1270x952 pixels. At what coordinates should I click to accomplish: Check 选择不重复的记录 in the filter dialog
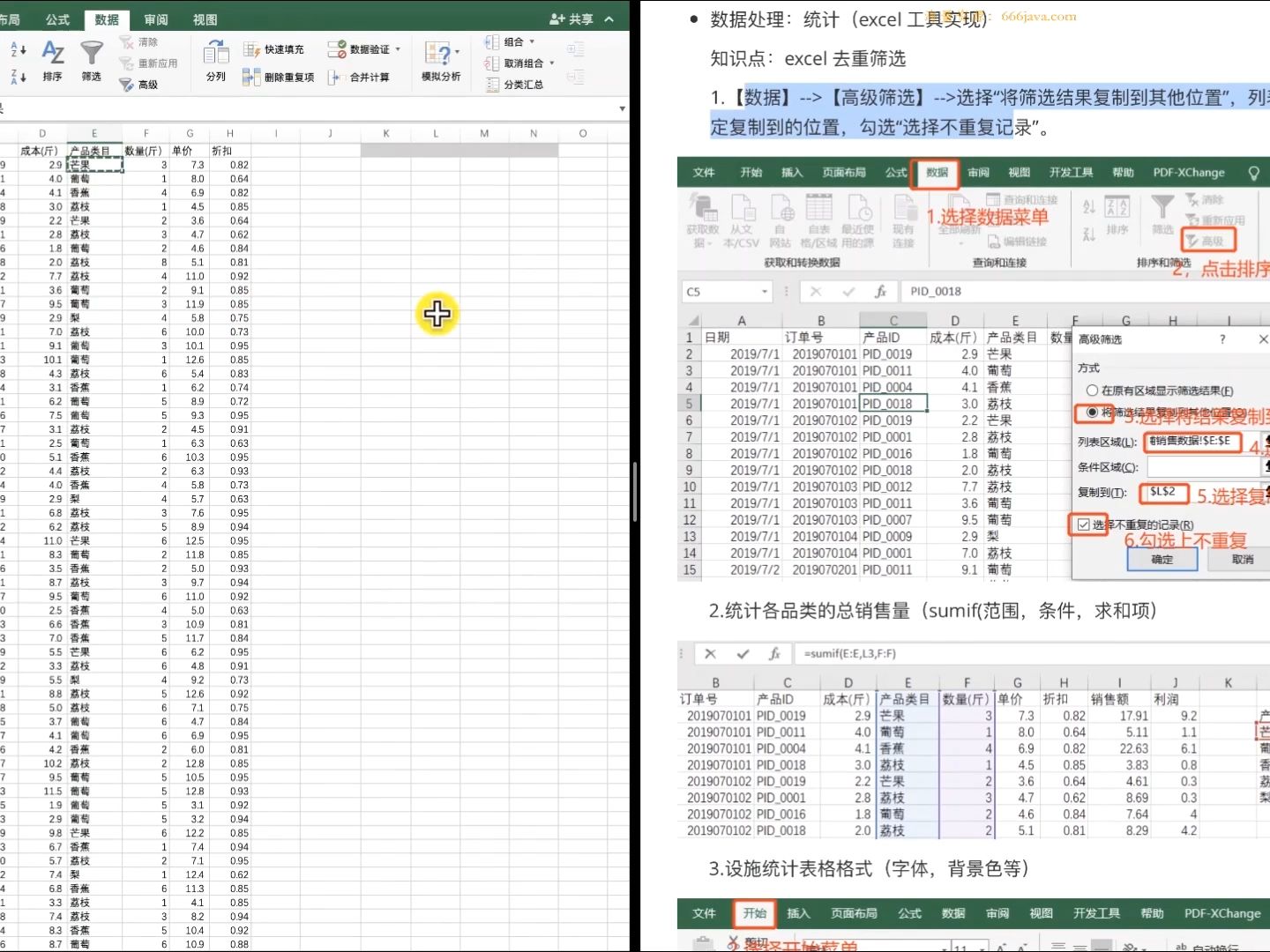point(1085,524)
